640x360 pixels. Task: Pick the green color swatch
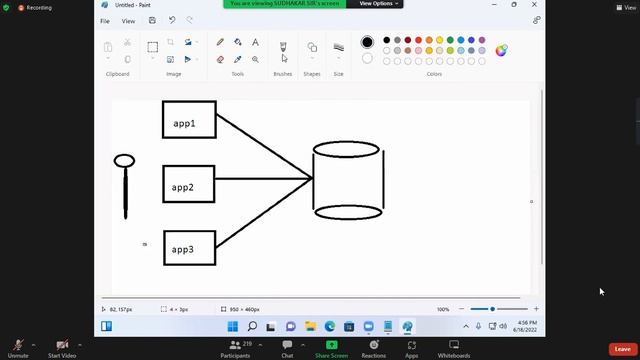[x=450, y=40]
